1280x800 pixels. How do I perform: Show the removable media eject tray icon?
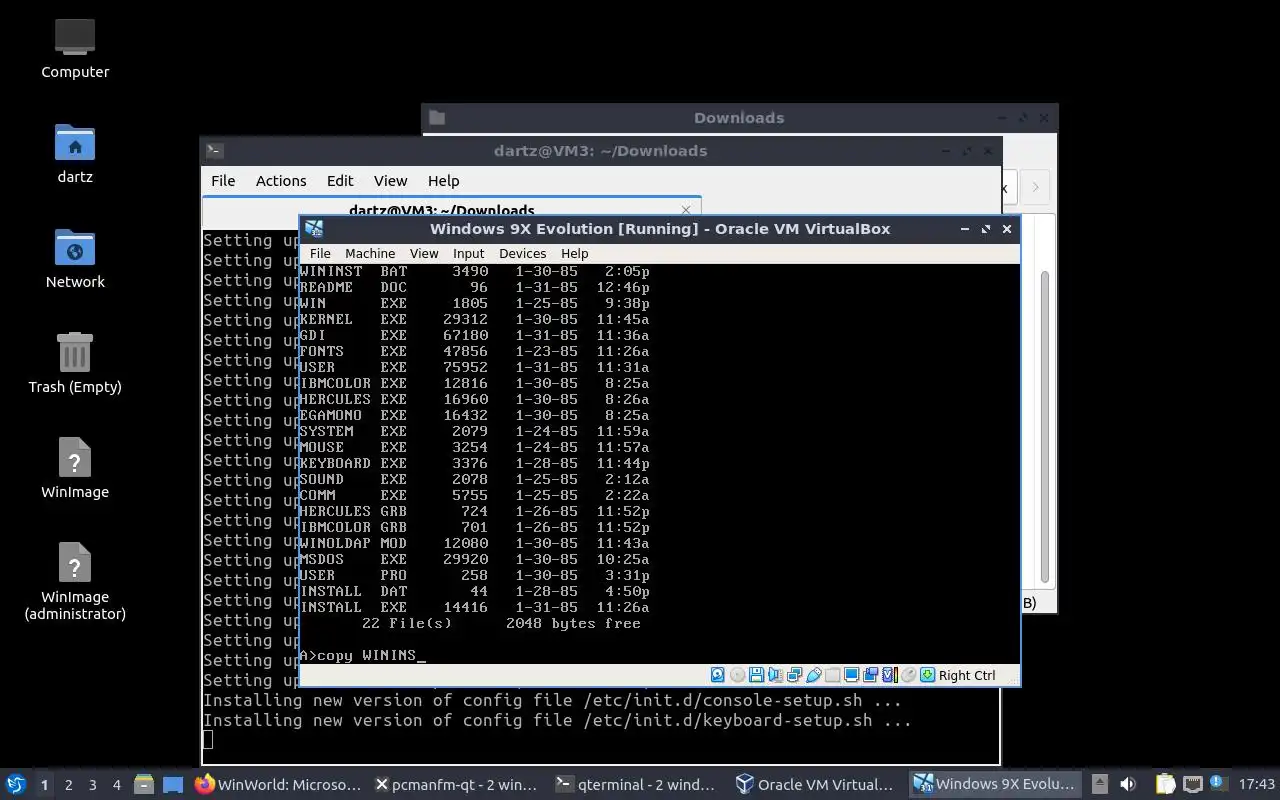(1100, 784)
